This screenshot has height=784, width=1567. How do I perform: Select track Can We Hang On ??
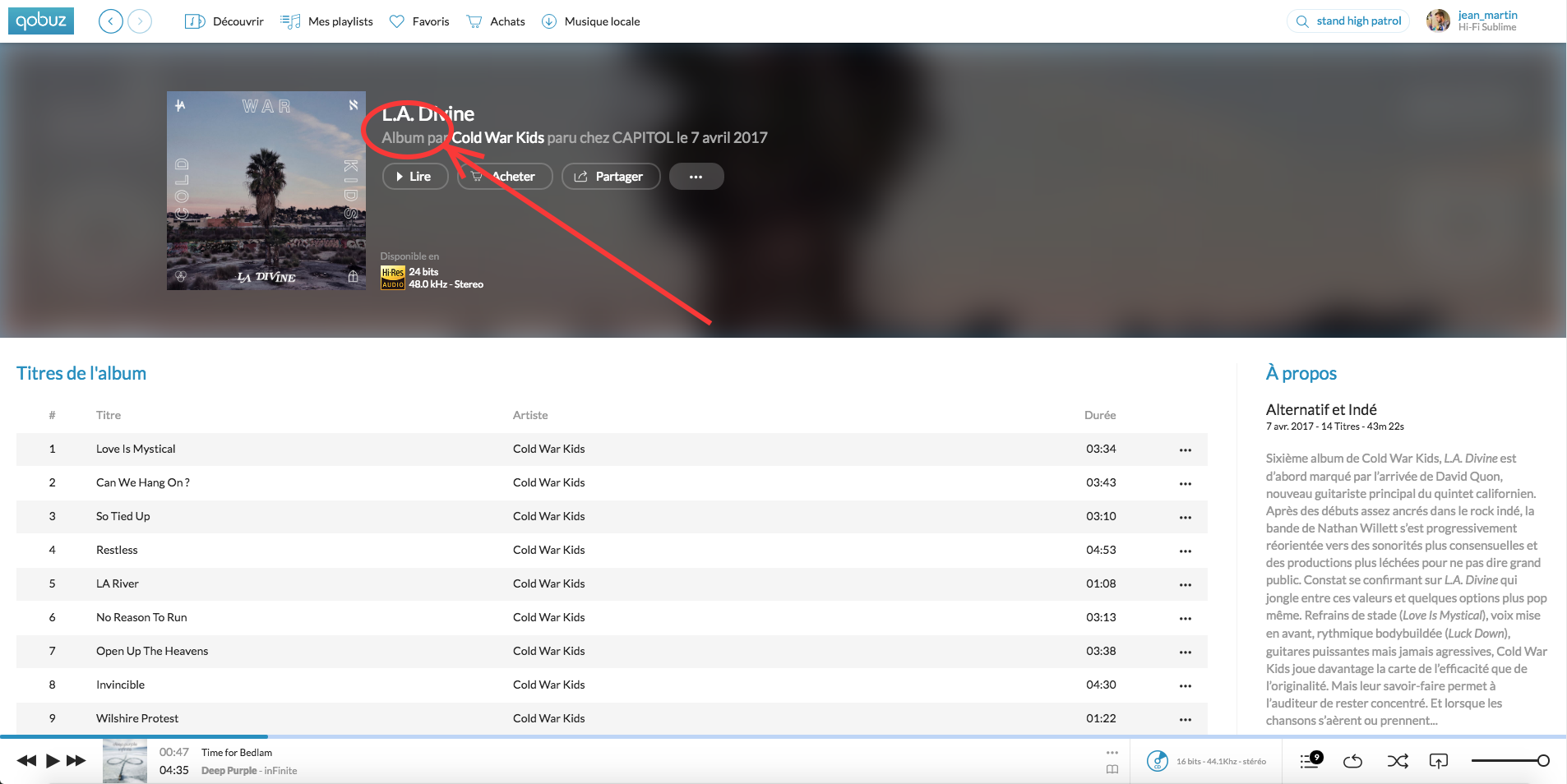(x=612, y=483)
